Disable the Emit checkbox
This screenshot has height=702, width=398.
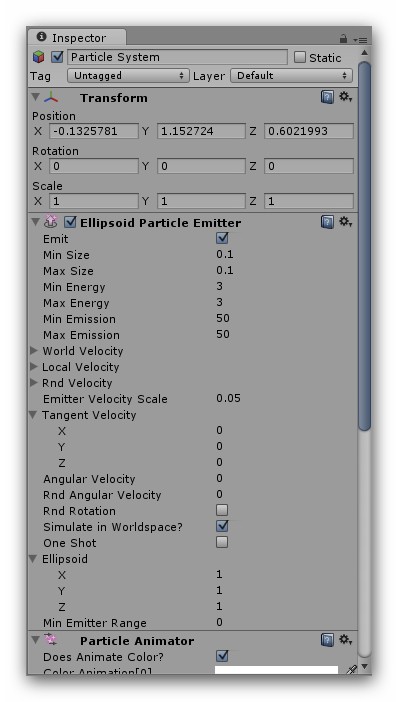(222, 238)
